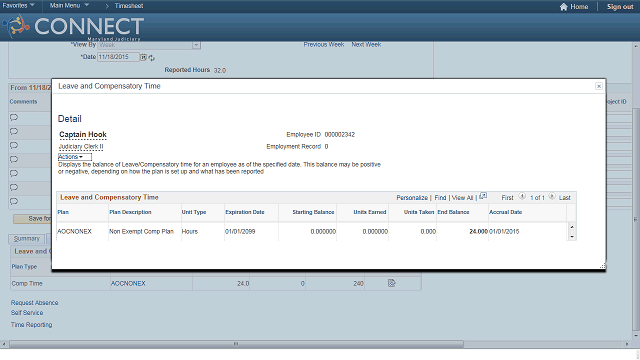This screenshot has width=640, height=360.
Task: Go to Next Week
Action: point(366,44)
